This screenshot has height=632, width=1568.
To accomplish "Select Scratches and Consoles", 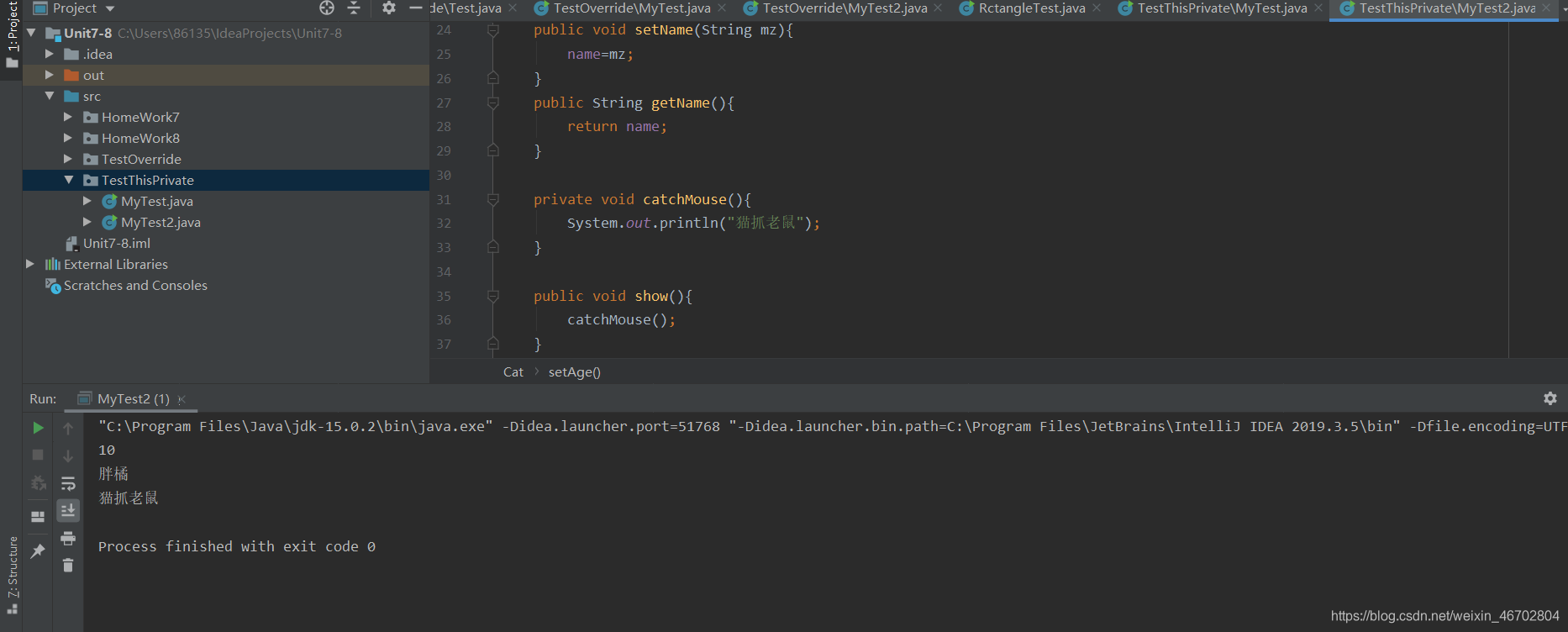I will pos(135,285).
